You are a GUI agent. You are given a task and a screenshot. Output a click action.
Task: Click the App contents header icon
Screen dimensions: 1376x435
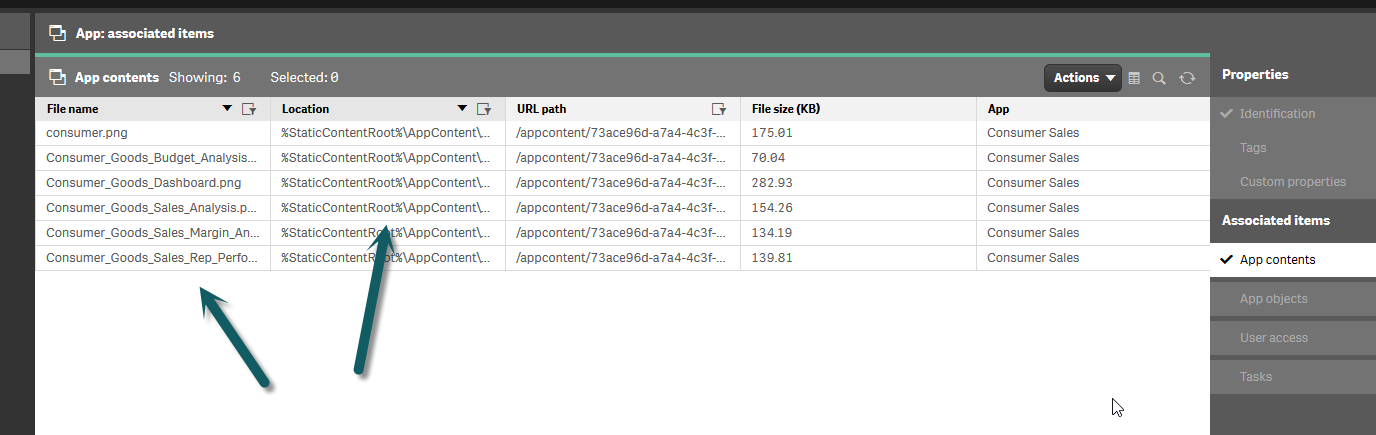click(57, 77)
